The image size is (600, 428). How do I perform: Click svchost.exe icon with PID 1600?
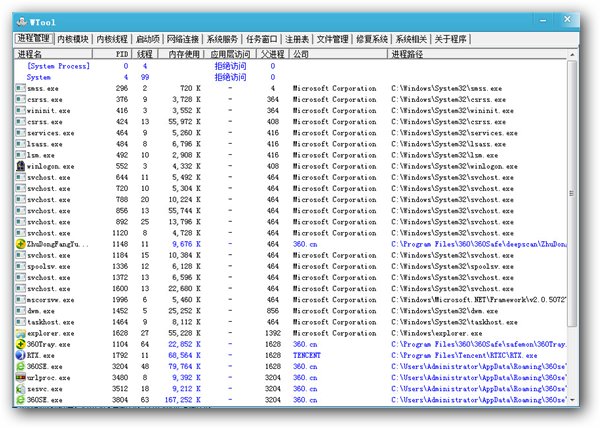pyautogui.click(x=20, y=288)
